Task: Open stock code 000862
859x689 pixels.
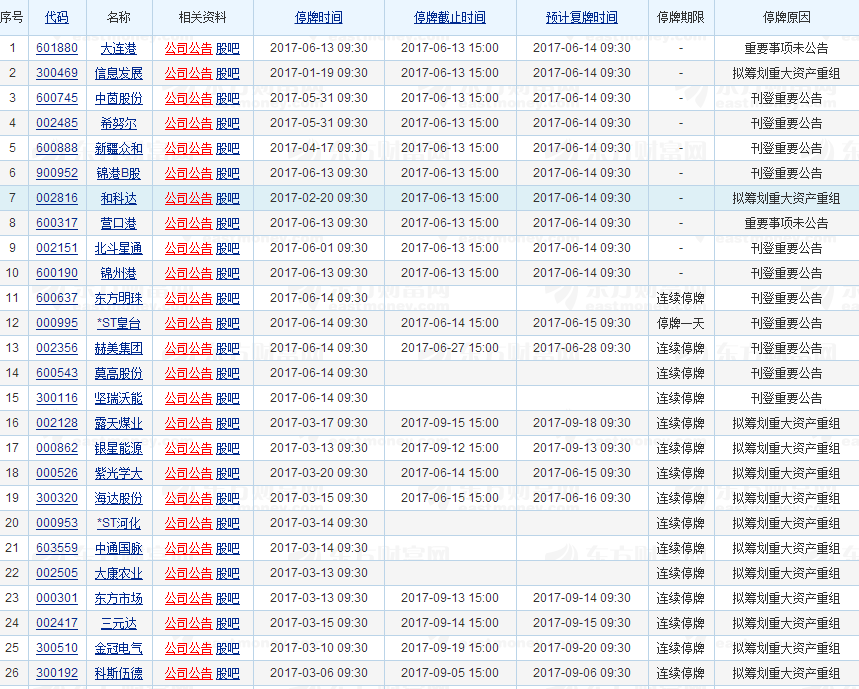Action: tap(57, 449)
